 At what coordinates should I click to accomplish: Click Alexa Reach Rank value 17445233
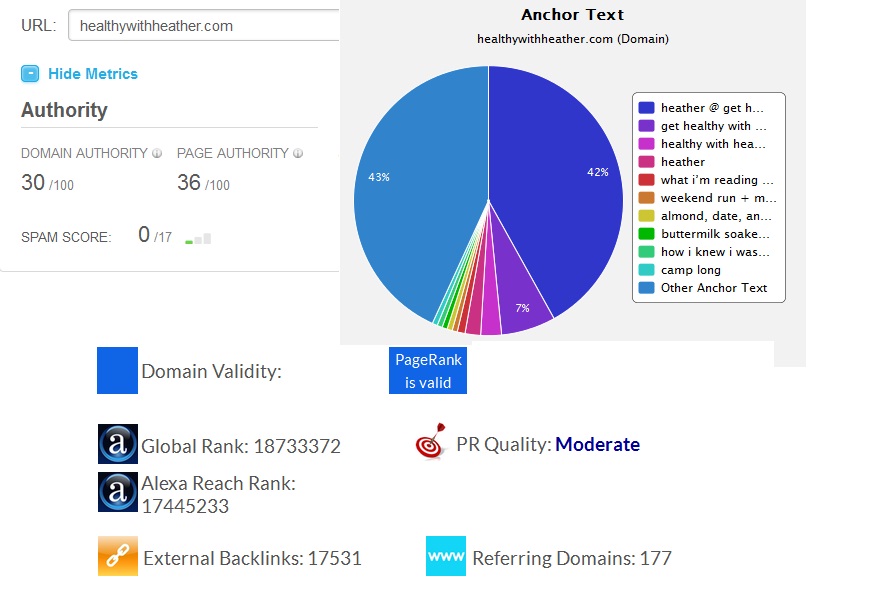pyautogui.click(x=185, y=506)
